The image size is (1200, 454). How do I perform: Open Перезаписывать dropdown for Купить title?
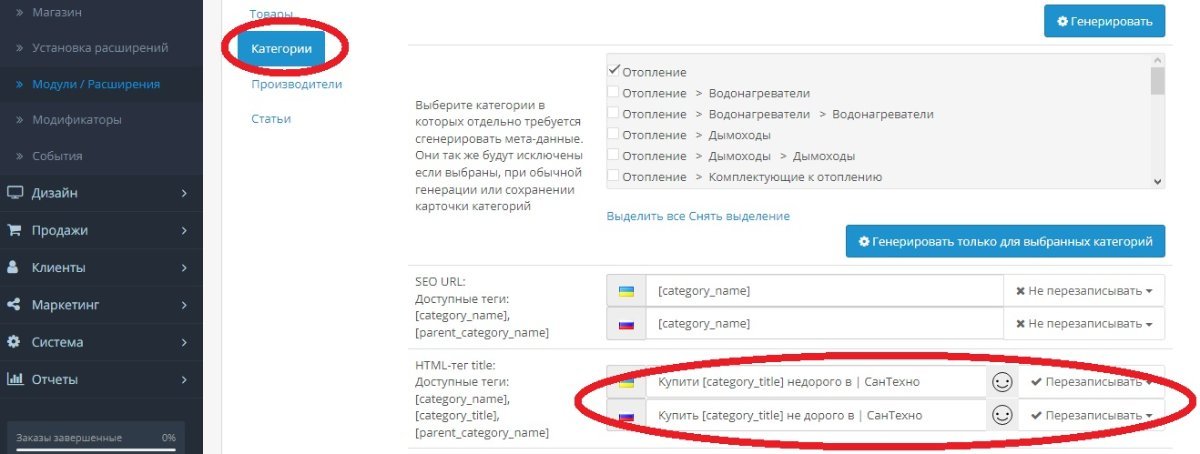1091,415
